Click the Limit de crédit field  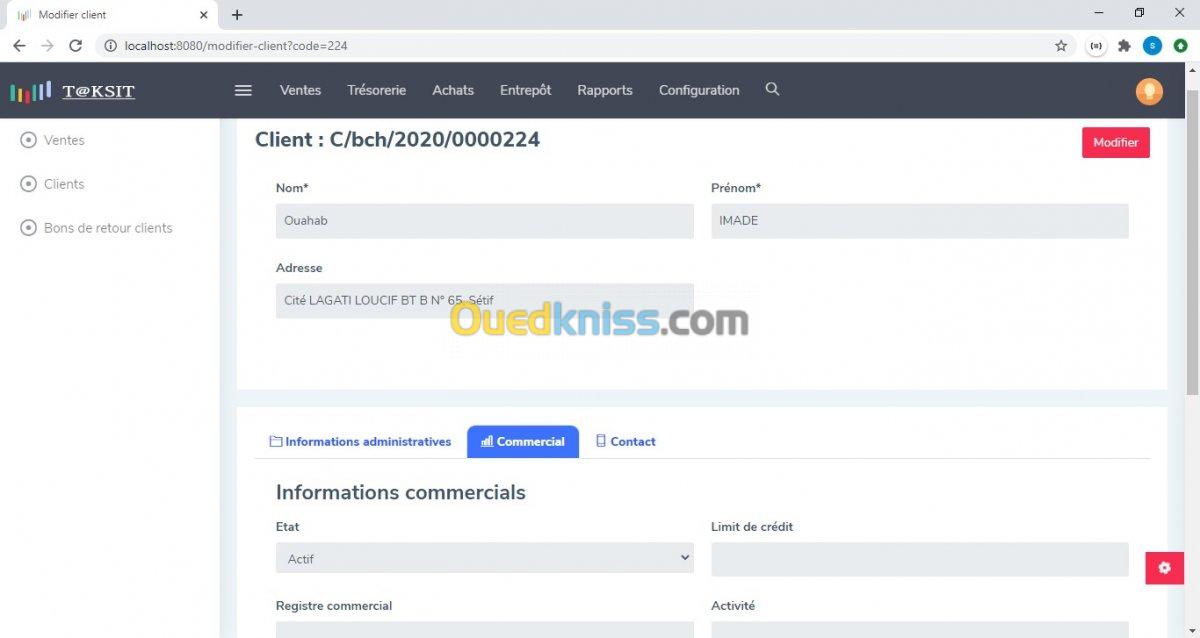(920, 560)
